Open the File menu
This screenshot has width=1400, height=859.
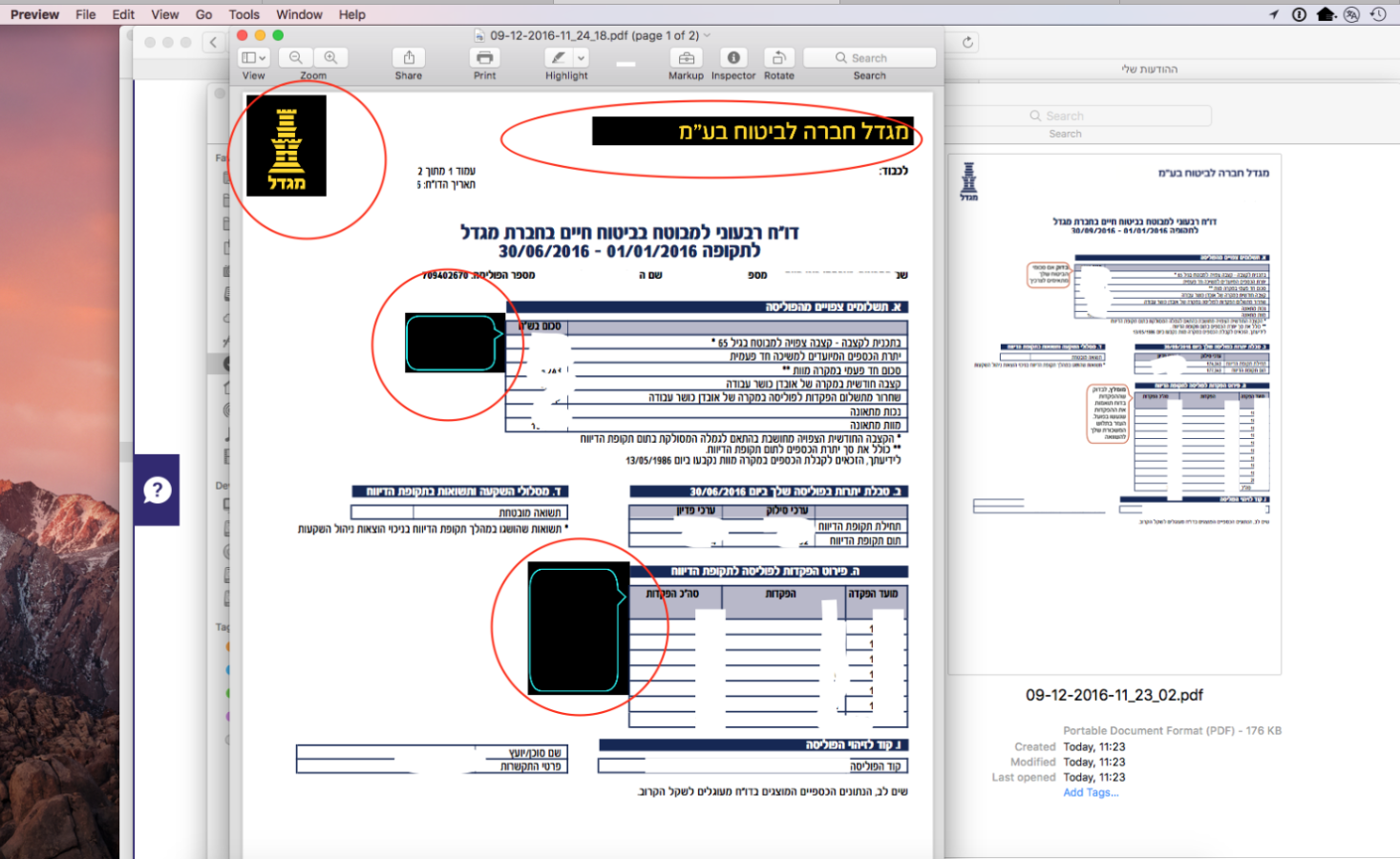tap(85, 14)
